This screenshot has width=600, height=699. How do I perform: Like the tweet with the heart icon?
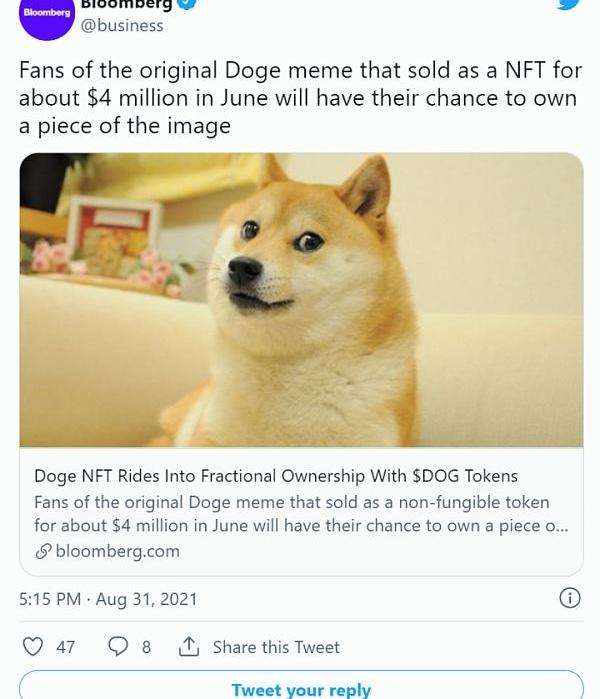point(33,647)
